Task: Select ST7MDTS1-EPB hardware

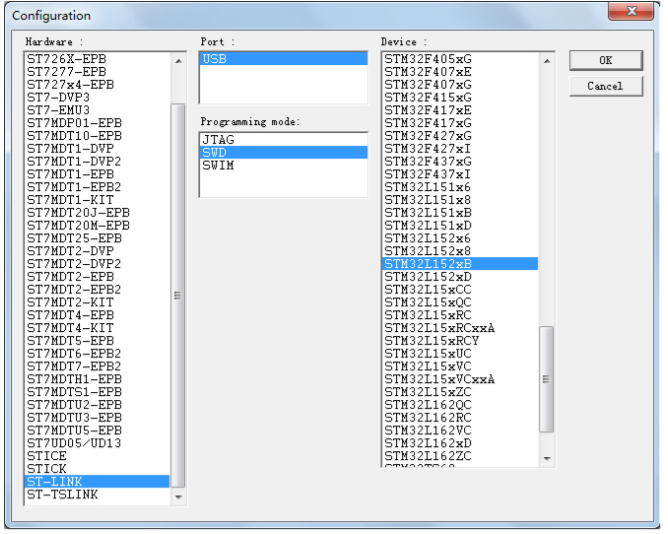Action: [98, 392]
